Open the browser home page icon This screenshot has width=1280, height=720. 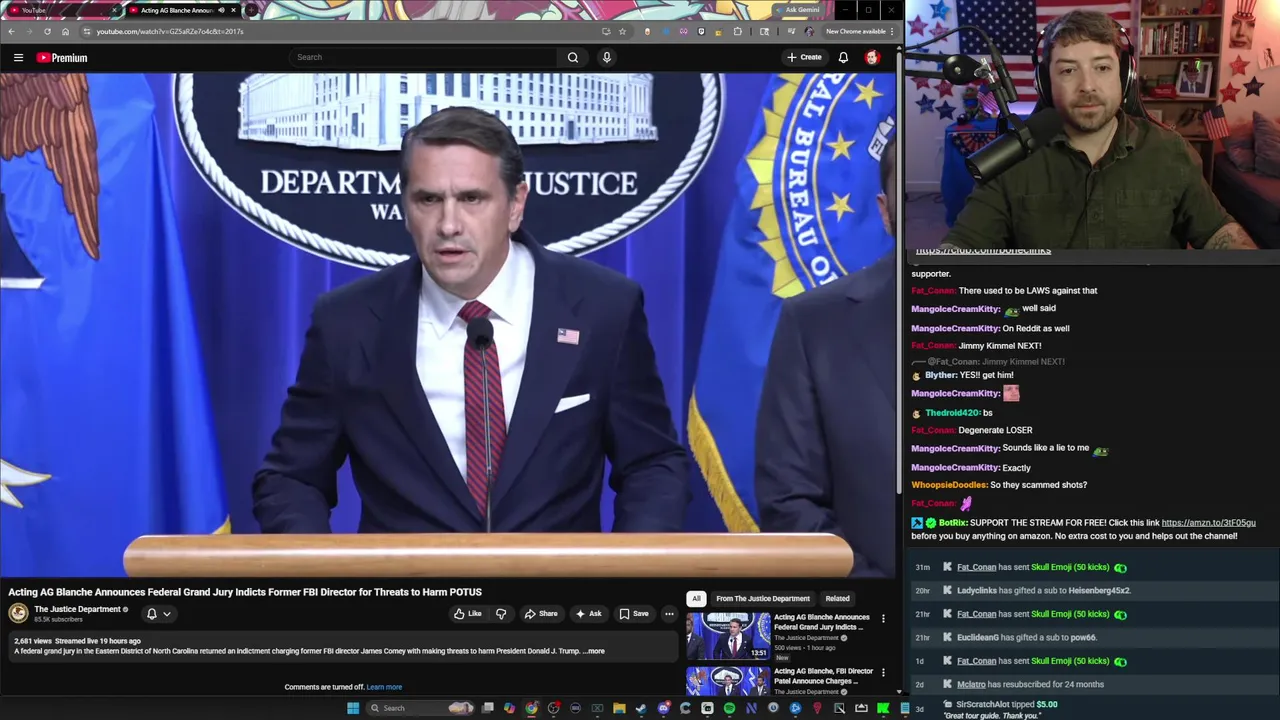[x=65, y=31]
